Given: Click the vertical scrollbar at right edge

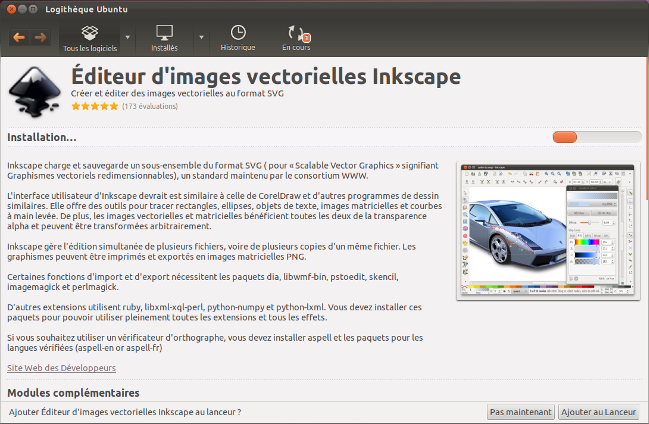Looking at the screenshot, I should 647,228.
